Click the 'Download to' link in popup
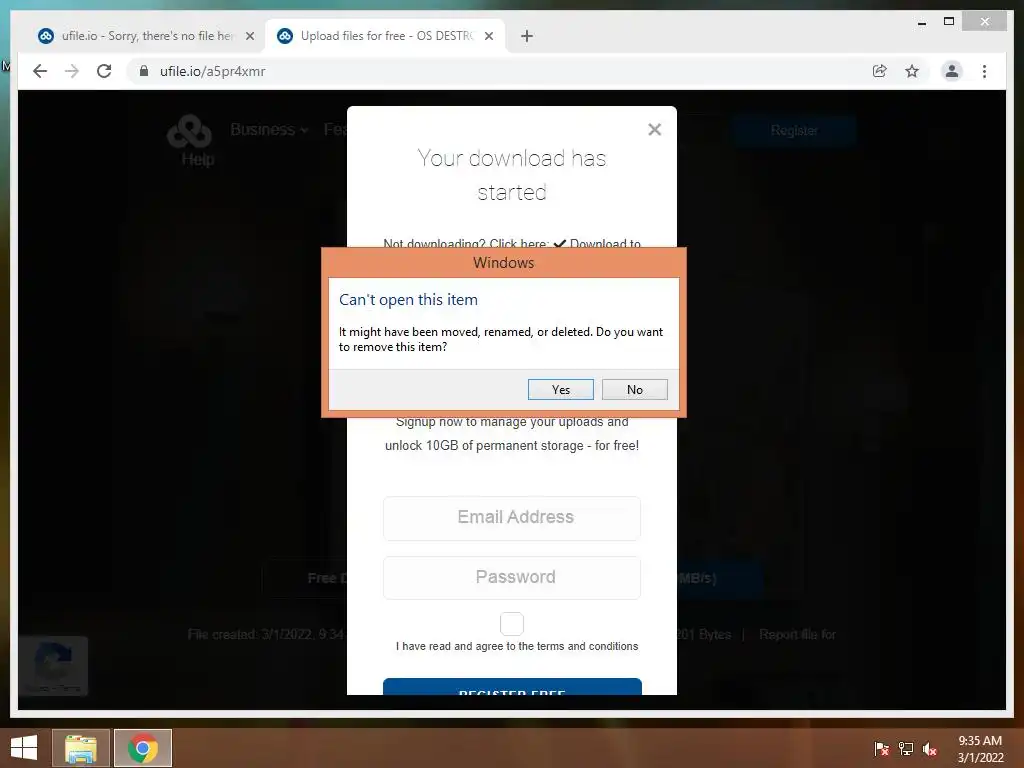 (x=605, y=242)
